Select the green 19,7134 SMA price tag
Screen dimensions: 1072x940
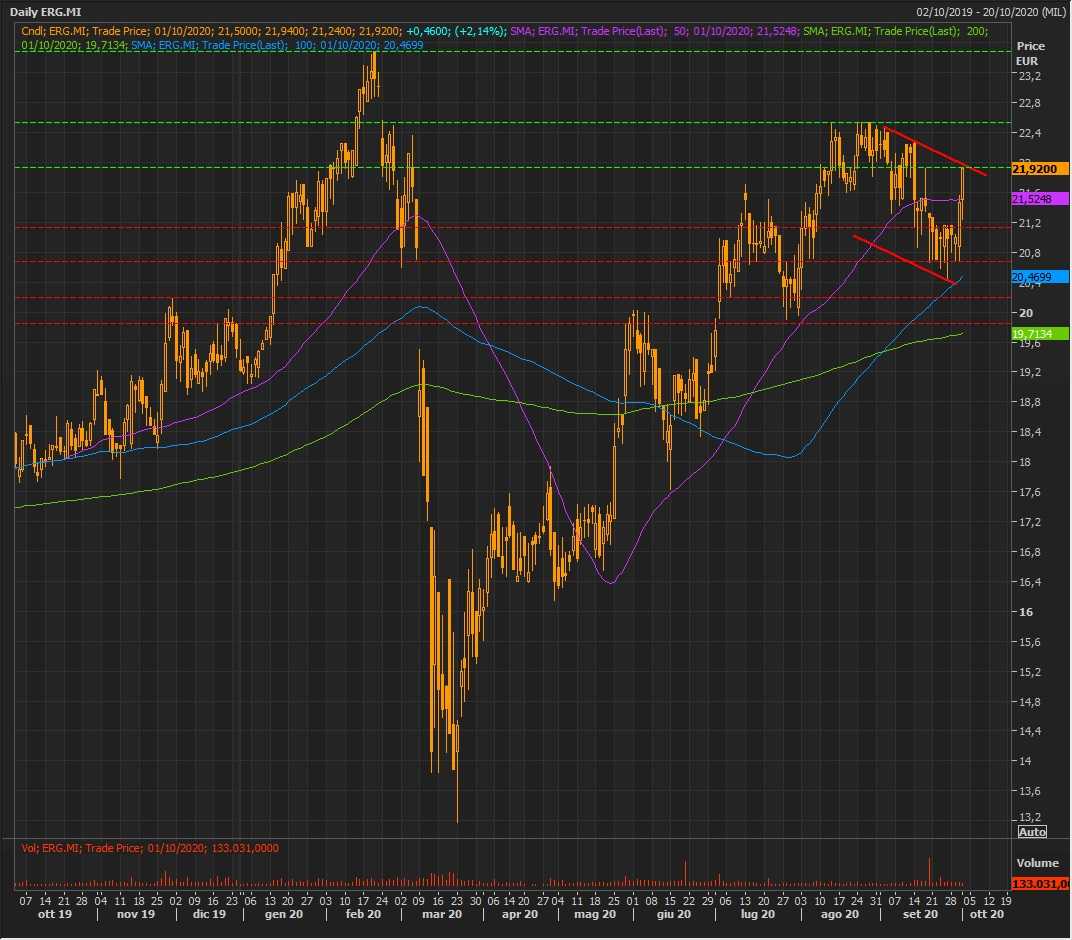[x=1034, y=333]
